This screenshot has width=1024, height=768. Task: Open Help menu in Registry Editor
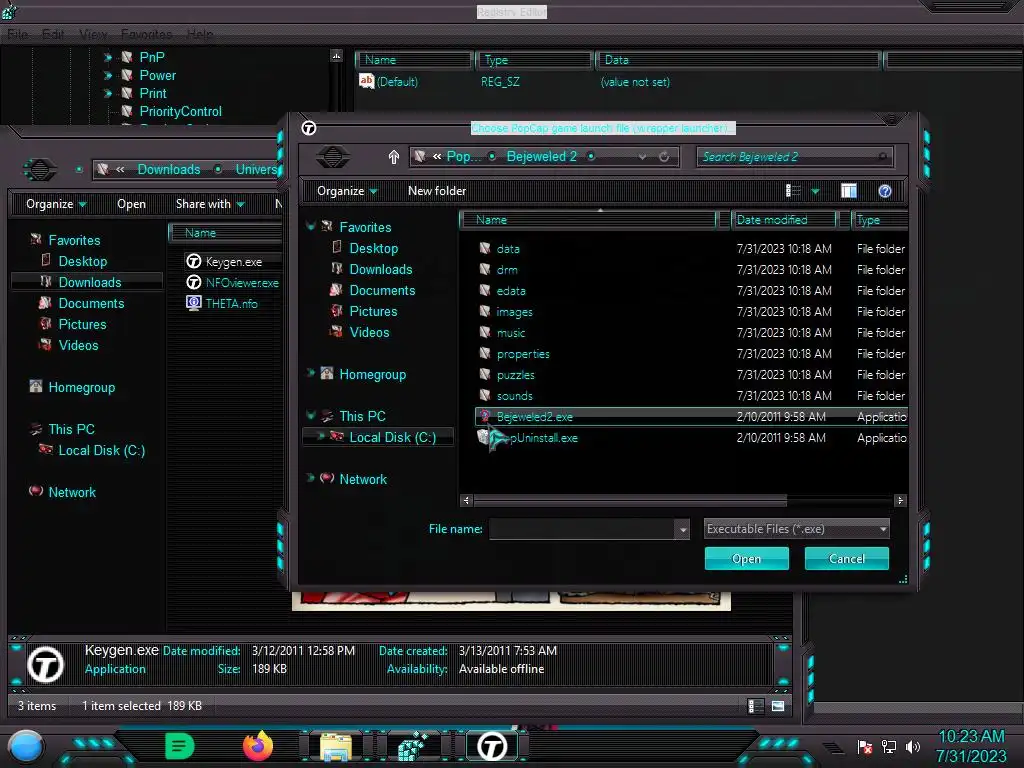(200, 34)
